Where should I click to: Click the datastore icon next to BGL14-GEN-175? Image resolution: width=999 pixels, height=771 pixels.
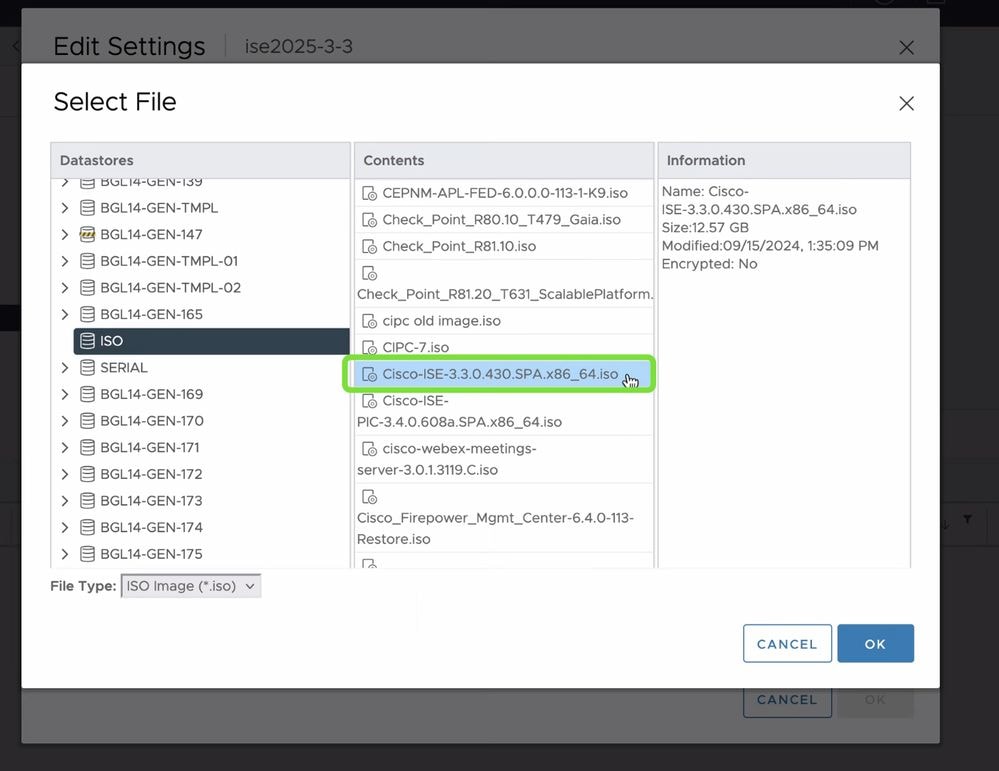click(x=88, y=554)
